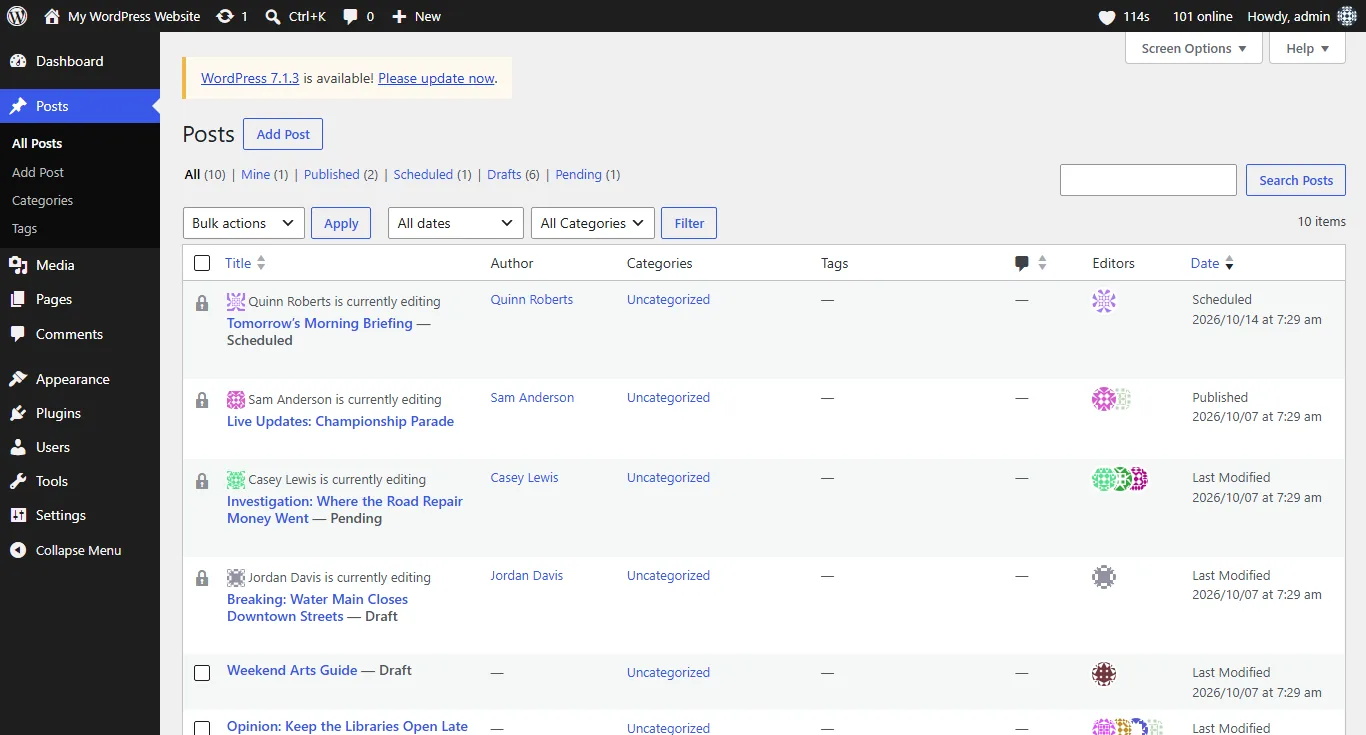This screenshot has width=1366, height=735.
Task: Click author link Quinn Roberts
Action: [x=532, y=299]
